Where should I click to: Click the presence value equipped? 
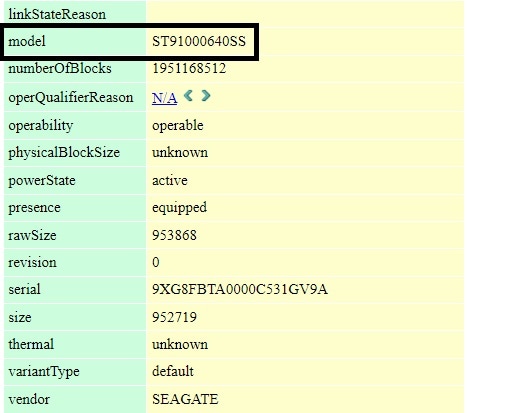click(x=179, y=208)
